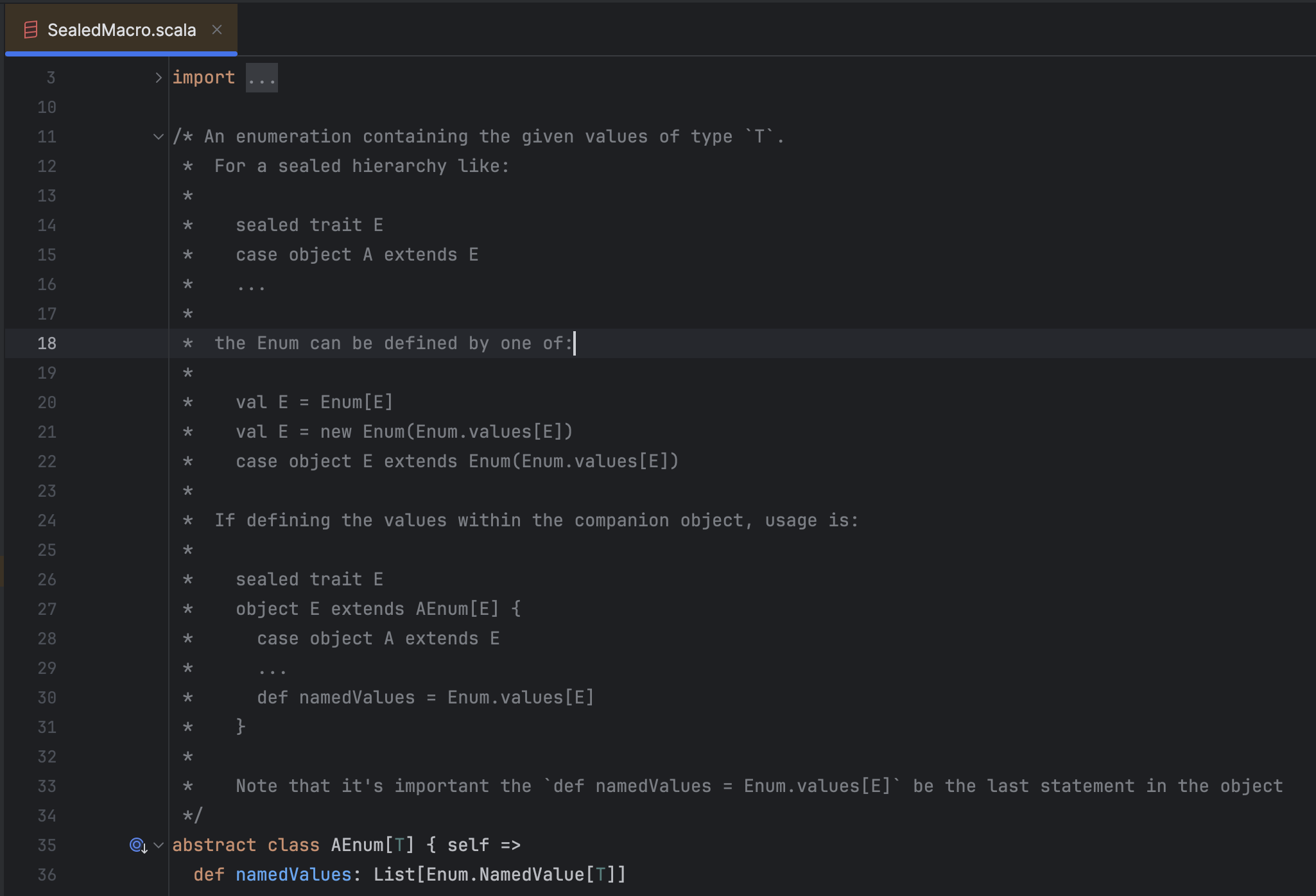Click the word 'Note' on line 33
The height and width of the screenshot is (896, 1316).
(256, 786)
